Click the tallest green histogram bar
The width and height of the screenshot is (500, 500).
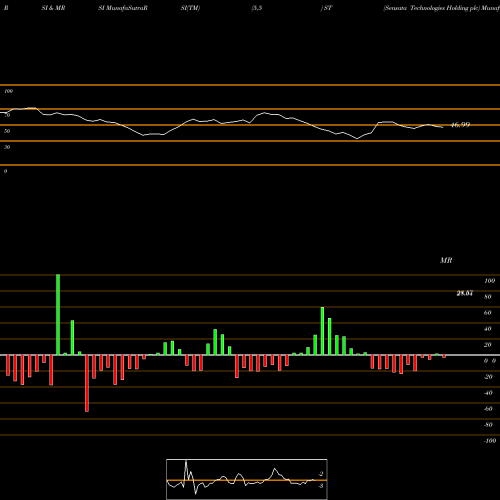pyautogui.click(x=58, y=315)
